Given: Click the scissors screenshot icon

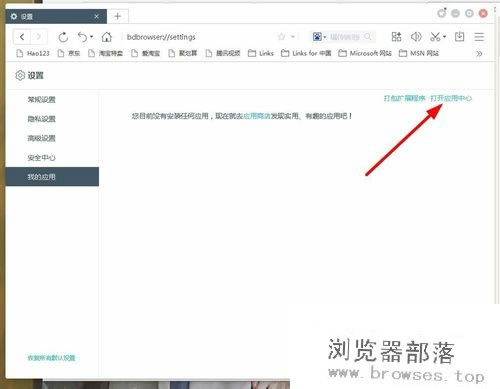Looking at the screenshot, I should coord(435,37).
